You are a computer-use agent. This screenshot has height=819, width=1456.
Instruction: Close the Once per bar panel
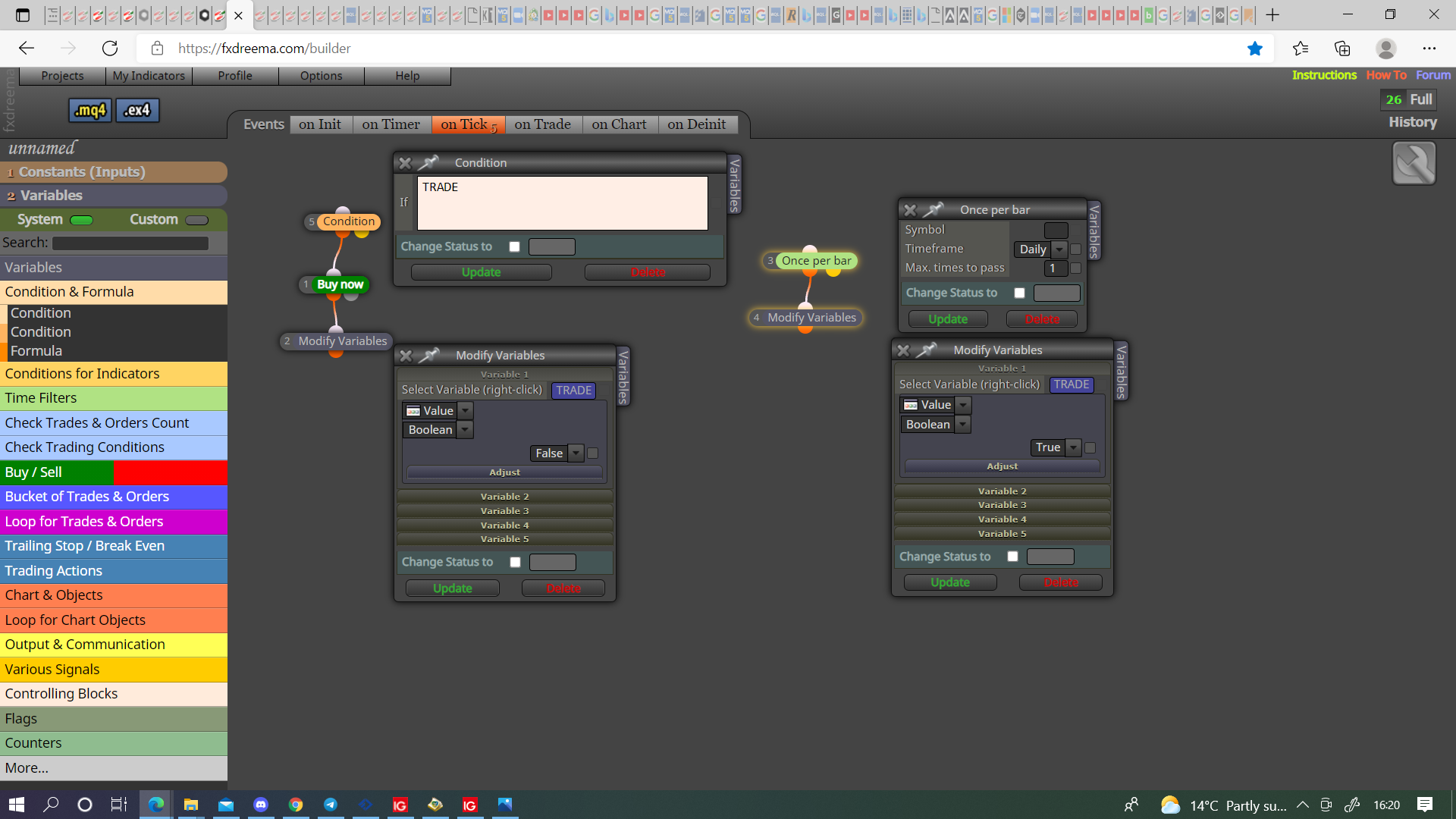(x=910, y=210)
